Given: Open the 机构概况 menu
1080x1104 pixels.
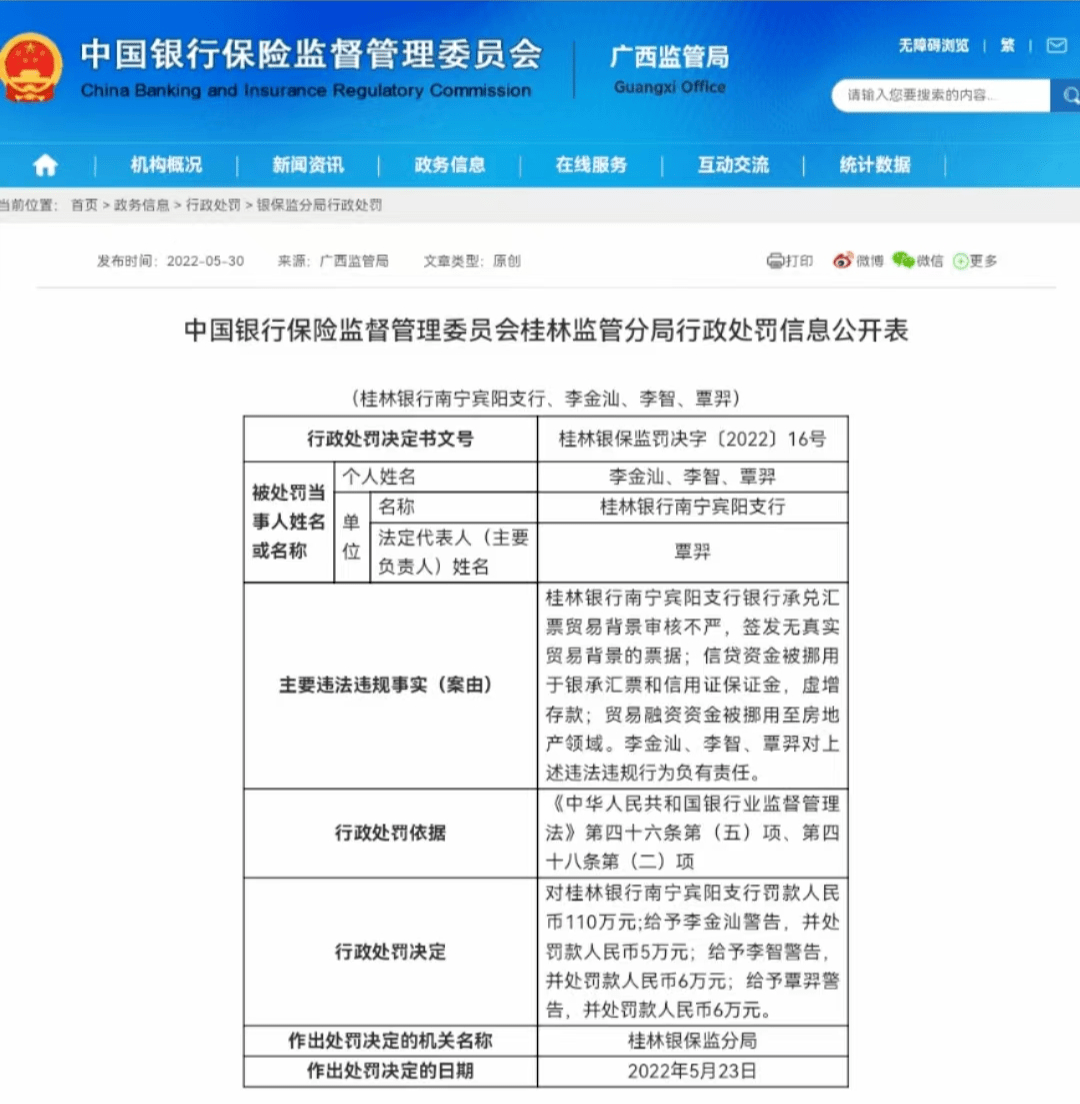Looking at the screenshot, I should click(166, 165).
